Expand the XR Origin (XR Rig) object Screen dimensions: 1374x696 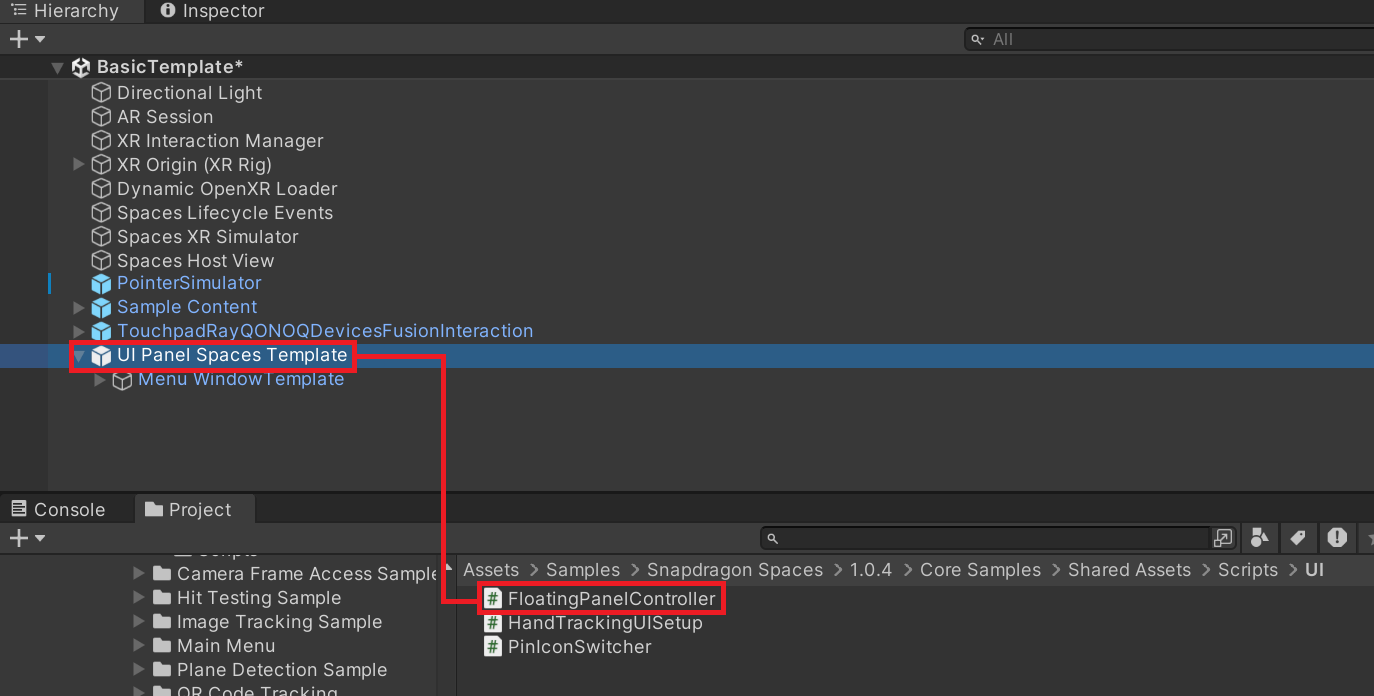point(79,165)
